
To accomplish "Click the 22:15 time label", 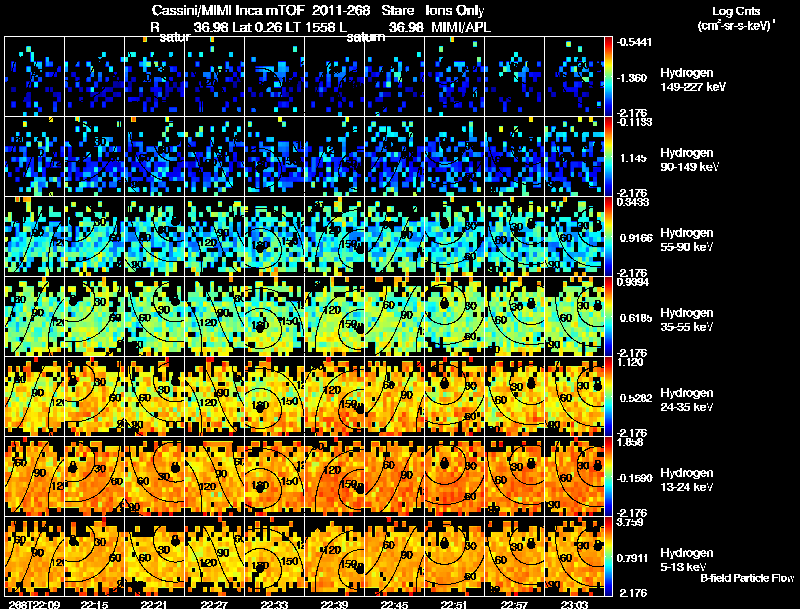I will pos(94,605).
